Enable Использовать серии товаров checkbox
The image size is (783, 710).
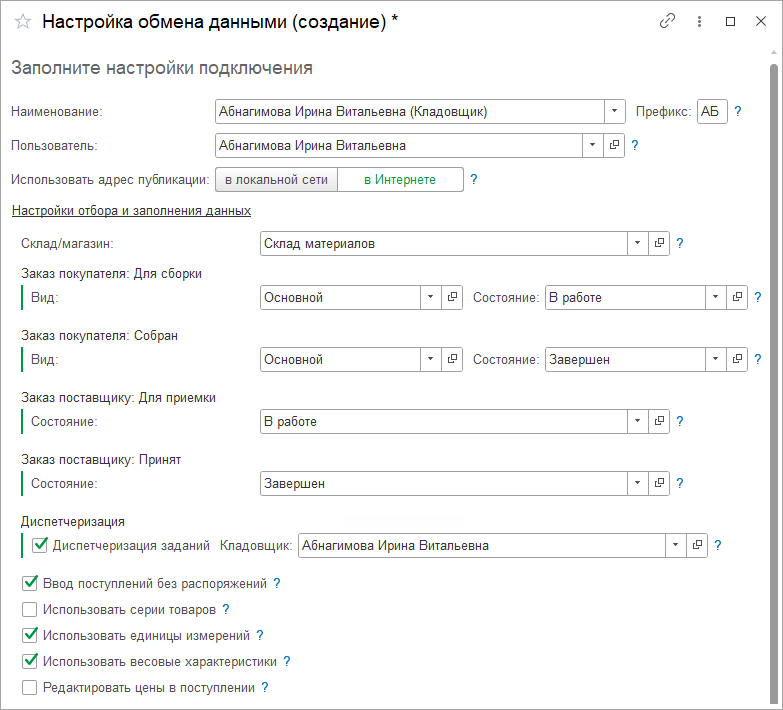30,609
